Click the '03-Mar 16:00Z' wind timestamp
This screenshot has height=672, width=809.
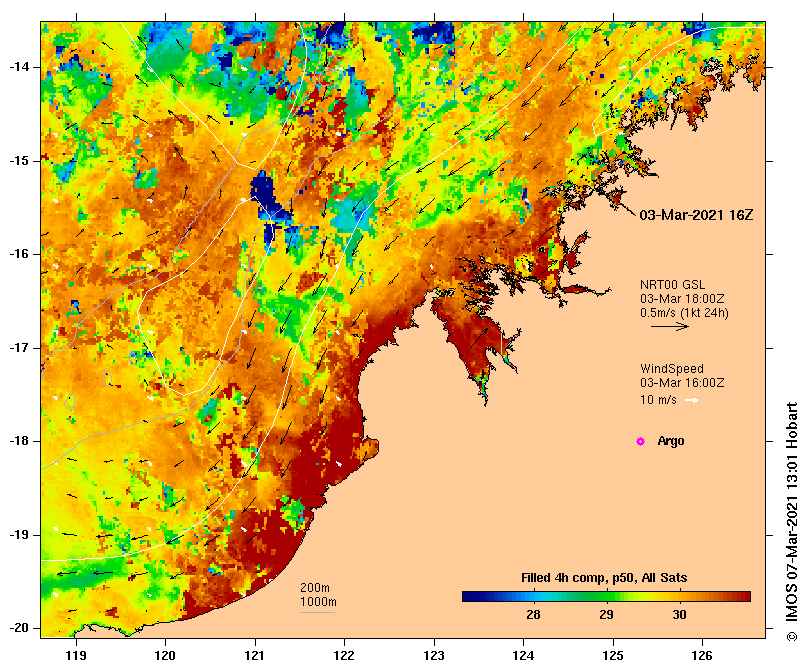coord(682,383)
